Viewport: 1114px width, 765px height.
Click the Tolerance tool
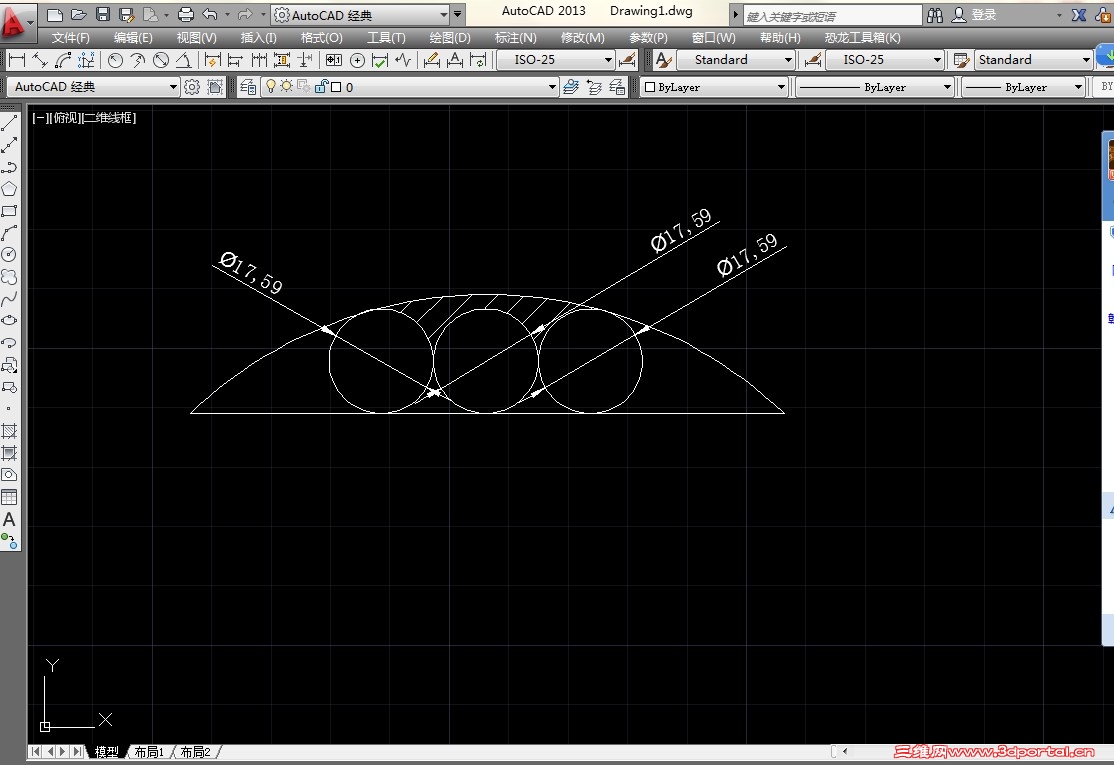[333, 60]
